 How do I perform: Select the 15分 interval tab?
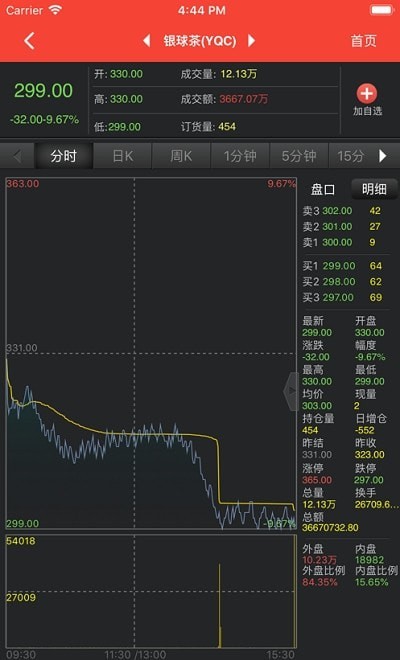pos(351,156)
